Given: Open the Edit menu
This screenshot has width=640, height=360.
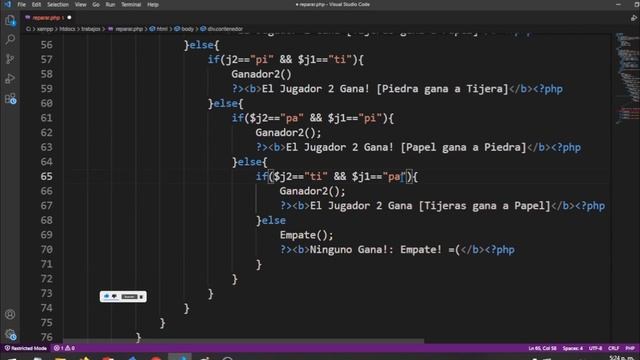Looking at the screenshot, I should 36,4.
